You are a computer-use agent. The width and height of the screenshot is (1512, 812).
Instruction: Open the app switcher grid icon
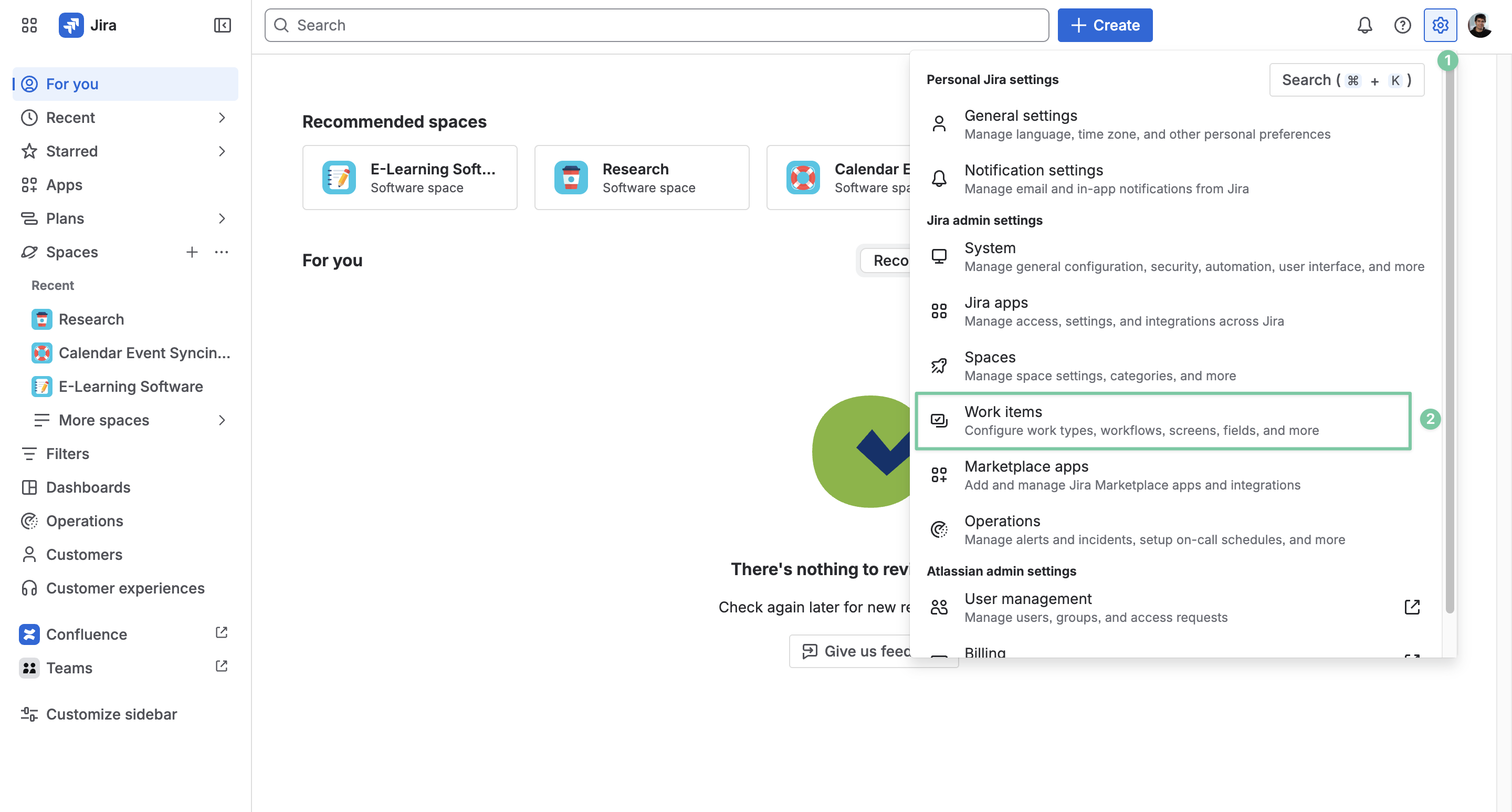[x=29, y=25]
